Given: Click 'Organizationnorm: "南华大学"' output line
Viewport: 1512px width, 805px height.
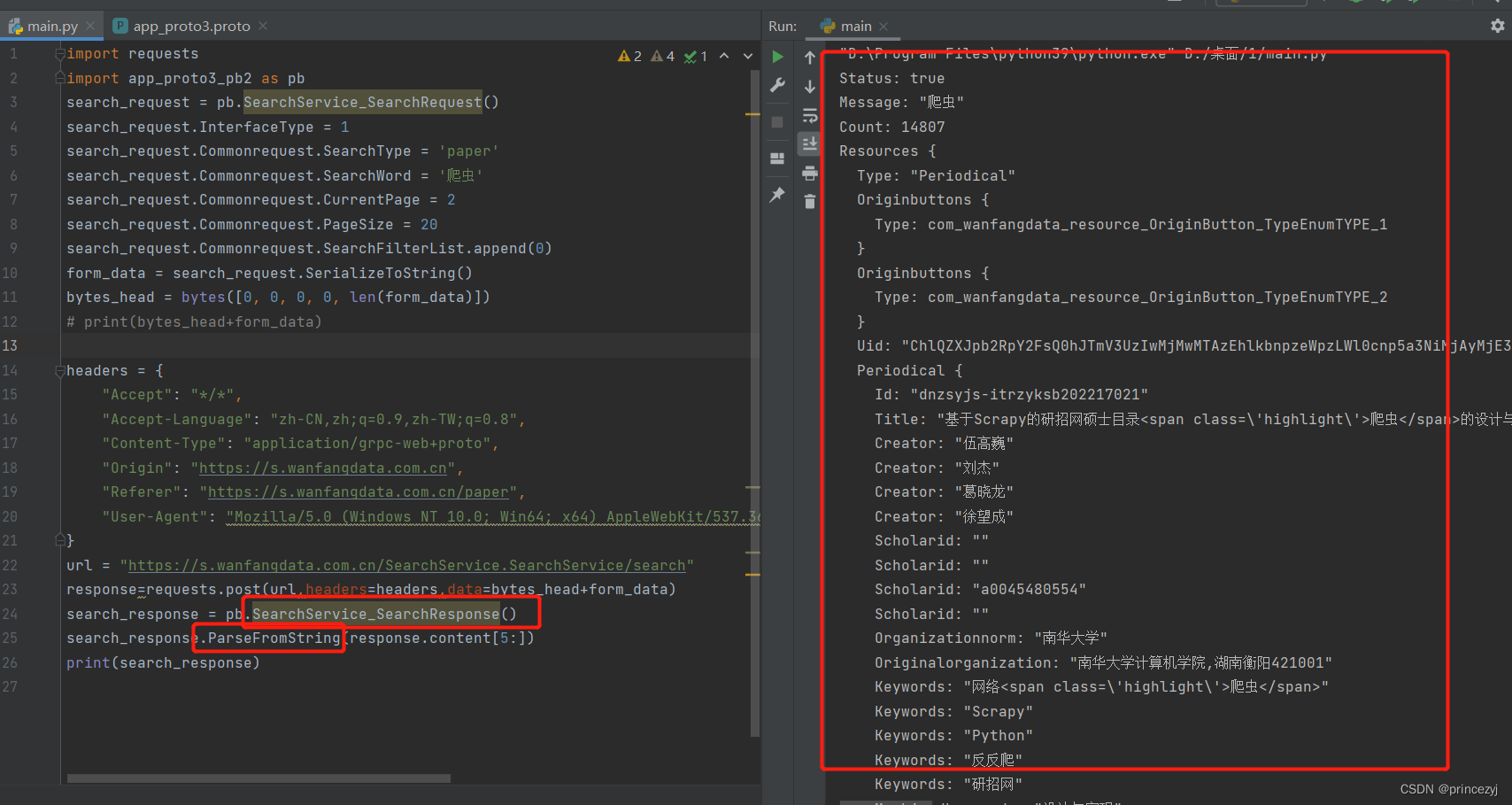Looking at the screenshot, I should pyautogui.click(x=991, y=638).
